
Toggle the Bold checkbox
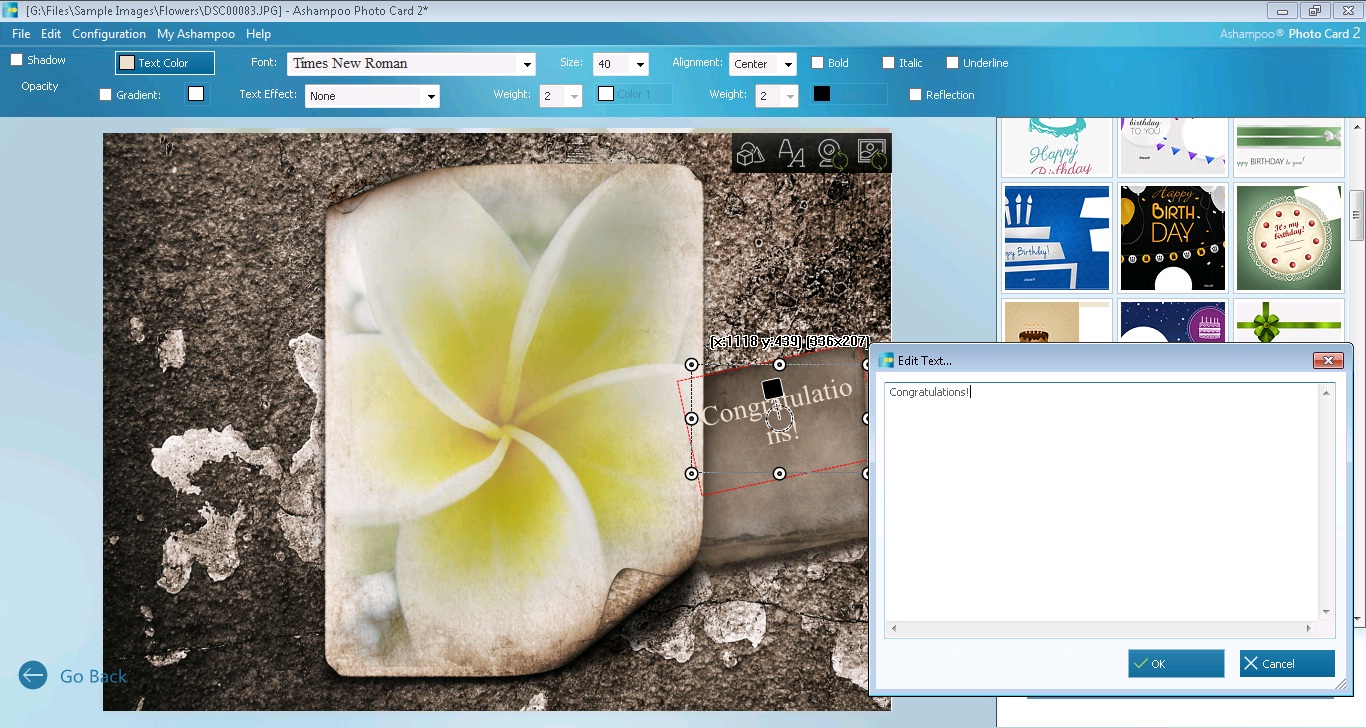818,63
